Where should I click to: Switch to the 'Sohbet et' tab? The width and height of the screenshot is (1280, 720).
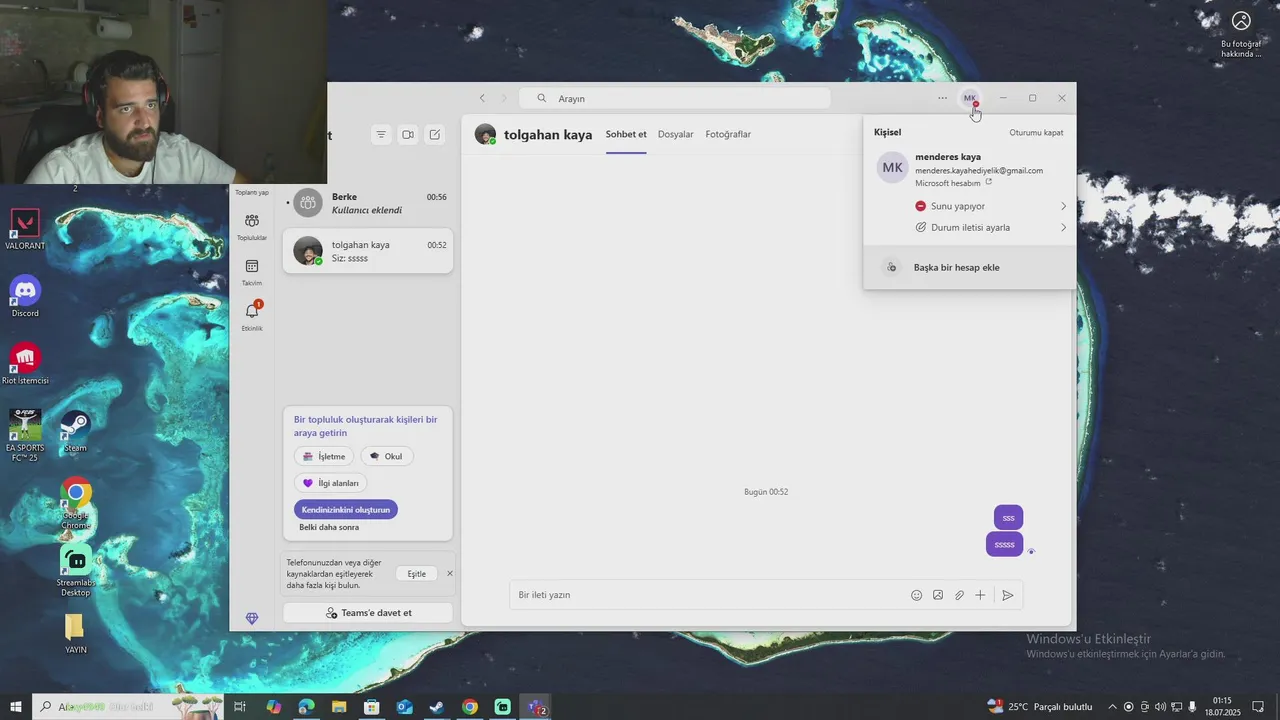(x=626, y=134)
